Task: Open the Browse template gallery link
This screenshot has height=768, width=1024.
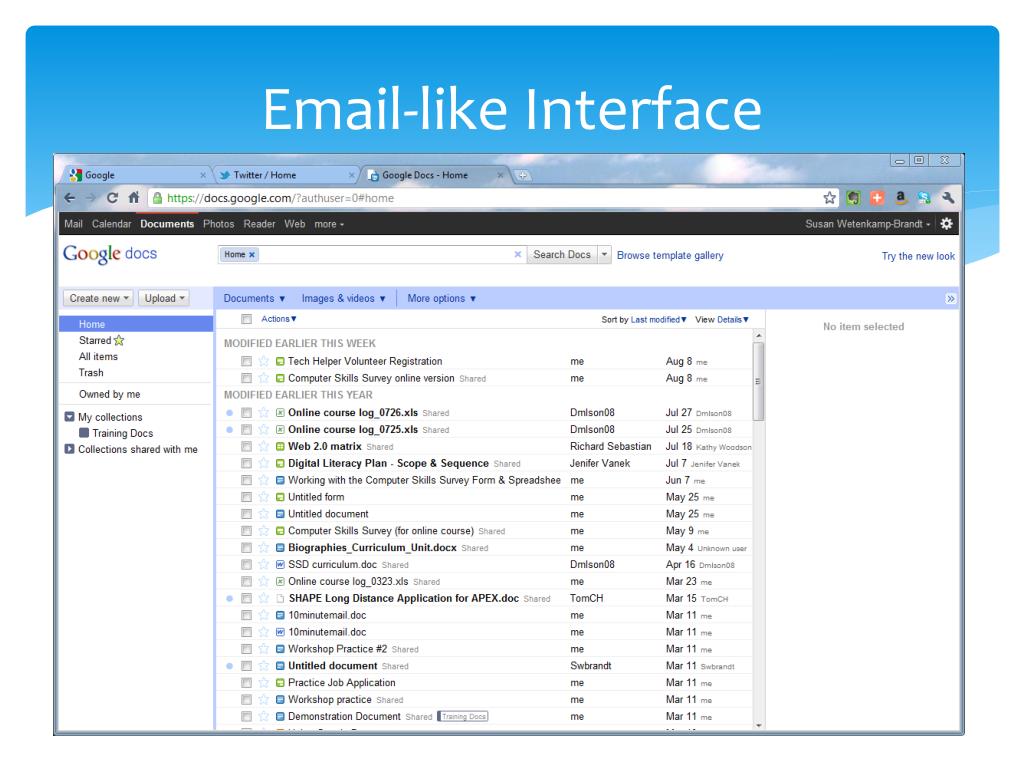Action: click(x=670, y=255)
